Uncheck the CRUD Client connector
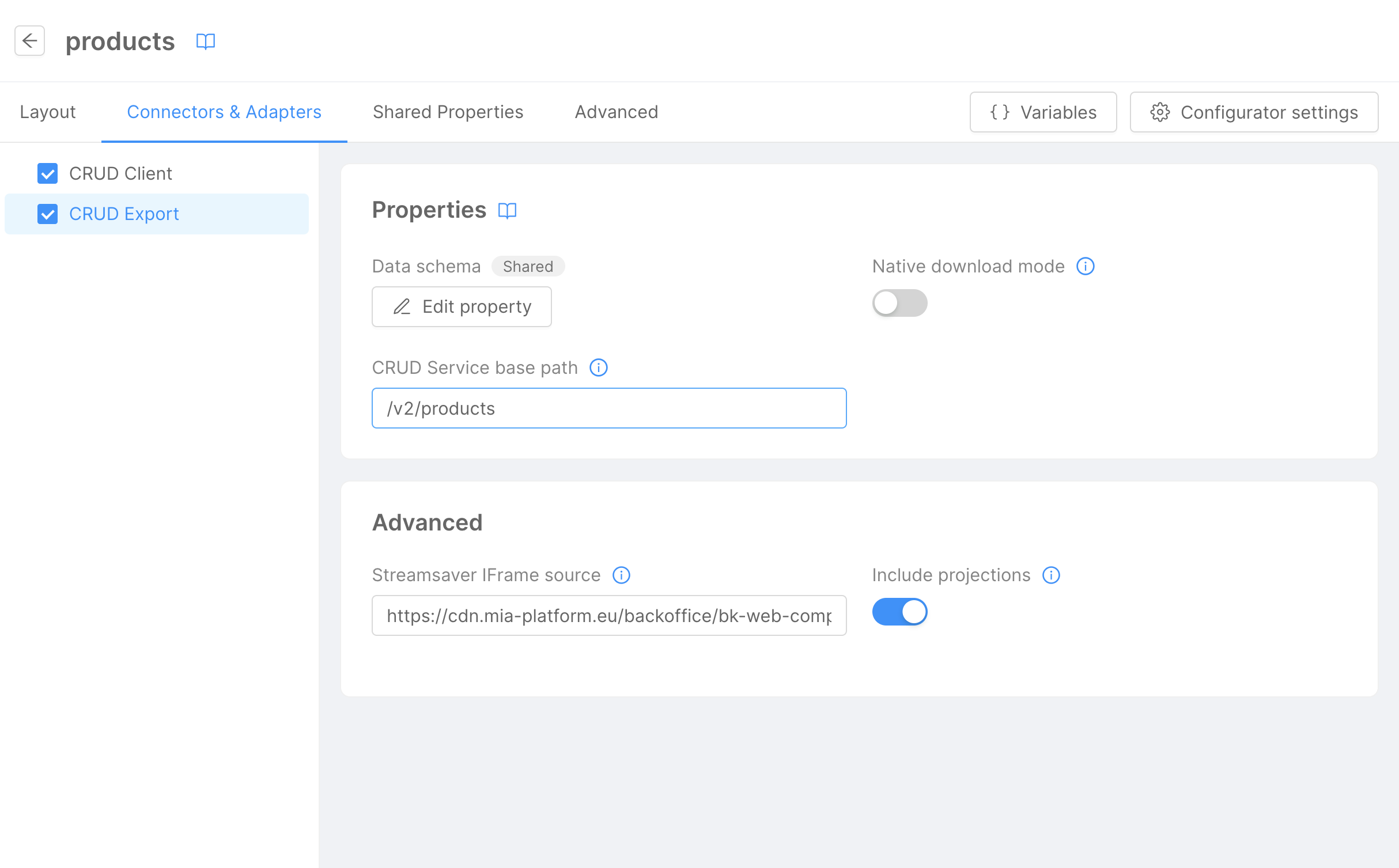The image size is (1399, 868). (x=48, y=173)
